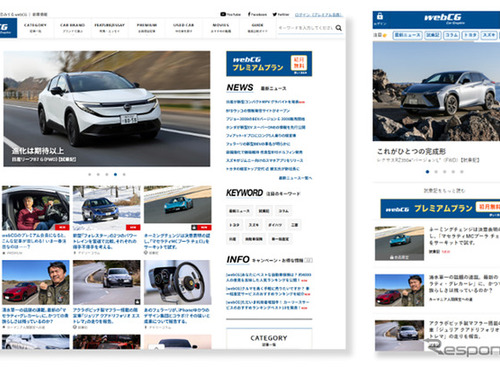The image size is (500, 367).
Task: Open the 最新ニュース一覧へ link under NEWS
Action: click(295, 178)
